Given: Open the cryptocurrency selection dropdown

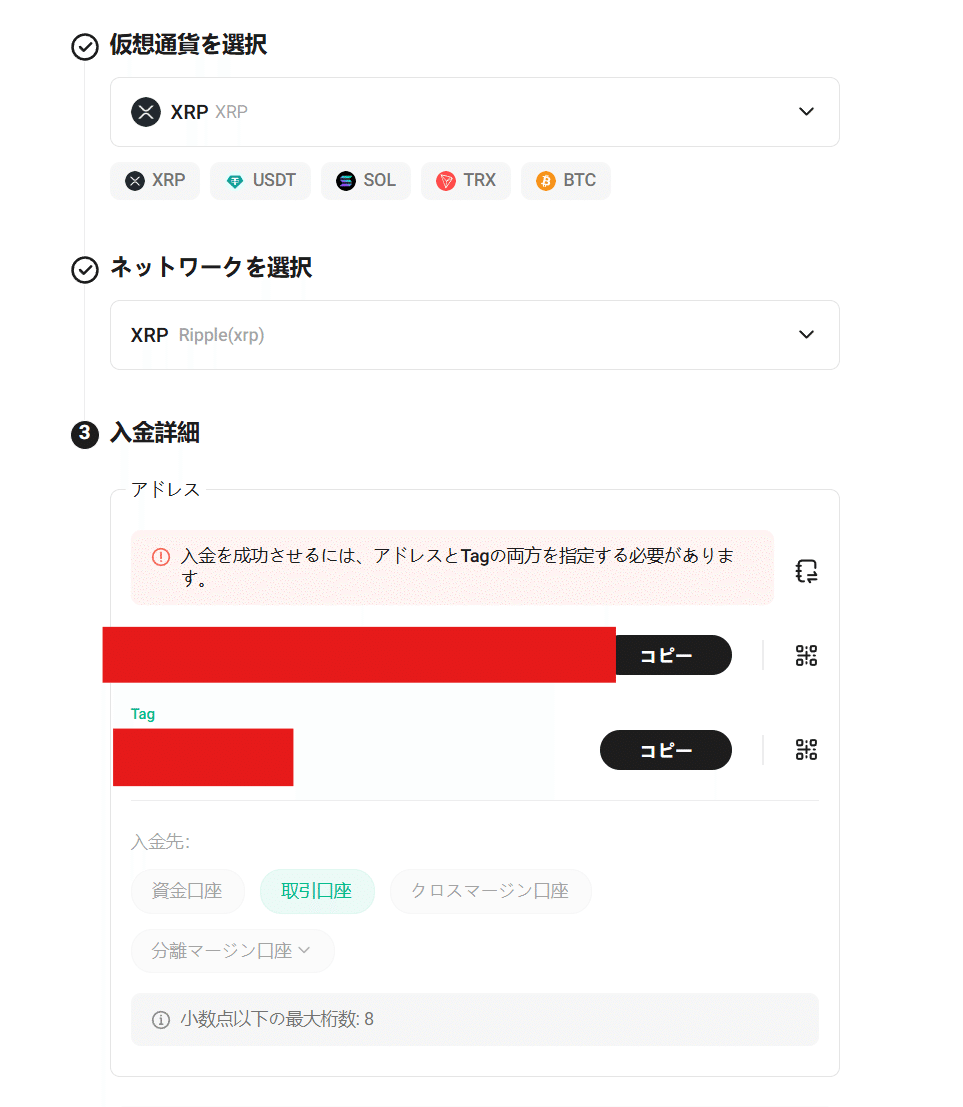Looking at the screenshot, I should tap(806, 112).
